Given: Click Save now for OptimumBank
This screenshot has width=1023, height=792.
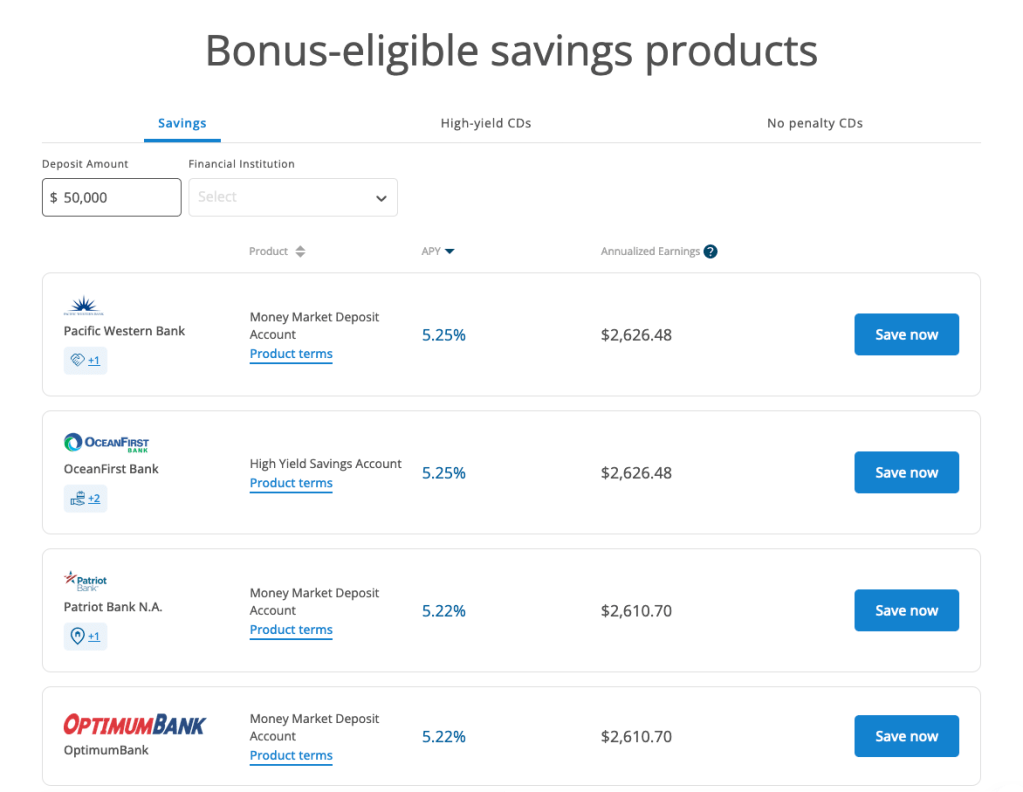Looking at the screenshot, I should click(906, 736).
